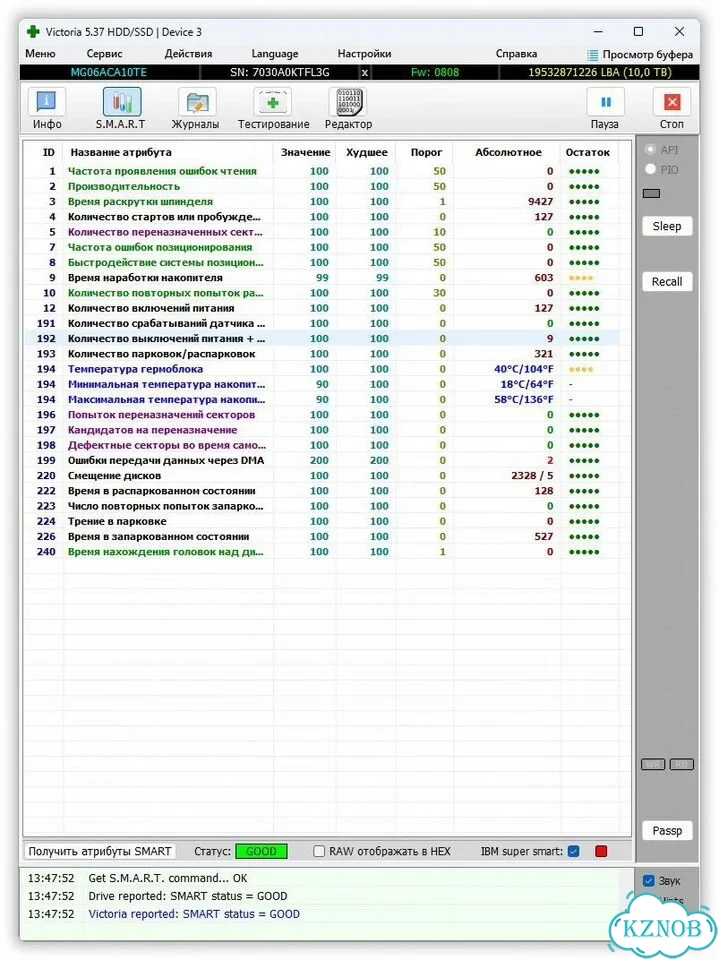Click the Остаток column header

click(588, 152)
